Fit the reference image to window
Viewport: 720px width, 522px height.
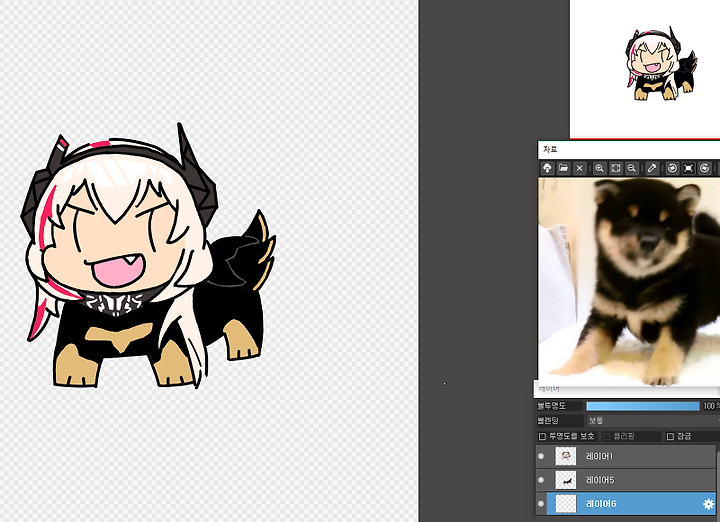click(616, 168)
